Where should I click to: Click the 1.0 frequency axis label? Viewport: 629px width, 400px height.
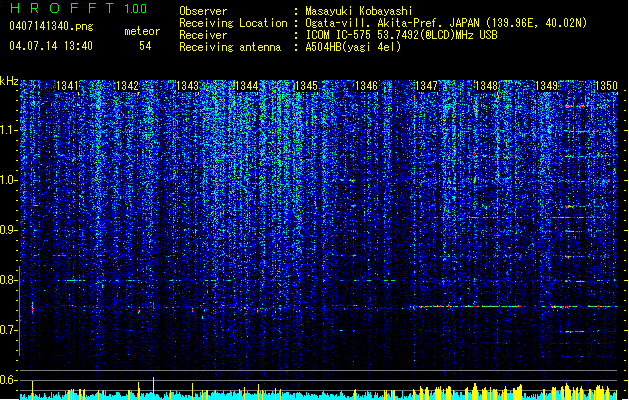[x=9, y=181]
